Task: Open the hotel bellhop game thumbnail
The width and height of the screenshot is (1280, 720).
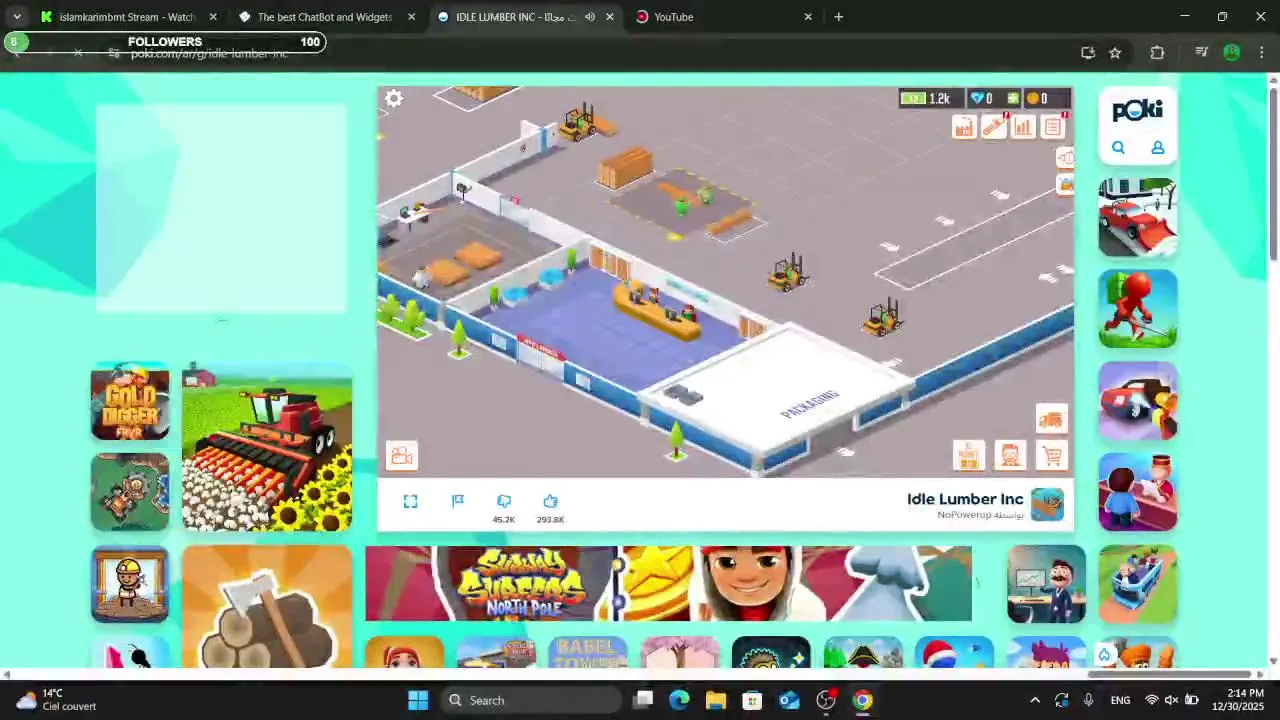Action: [x=1138, y=492]
